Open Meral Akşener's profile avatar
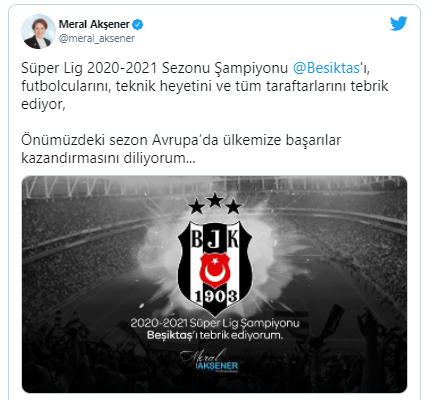 click(x=38, y=32)
